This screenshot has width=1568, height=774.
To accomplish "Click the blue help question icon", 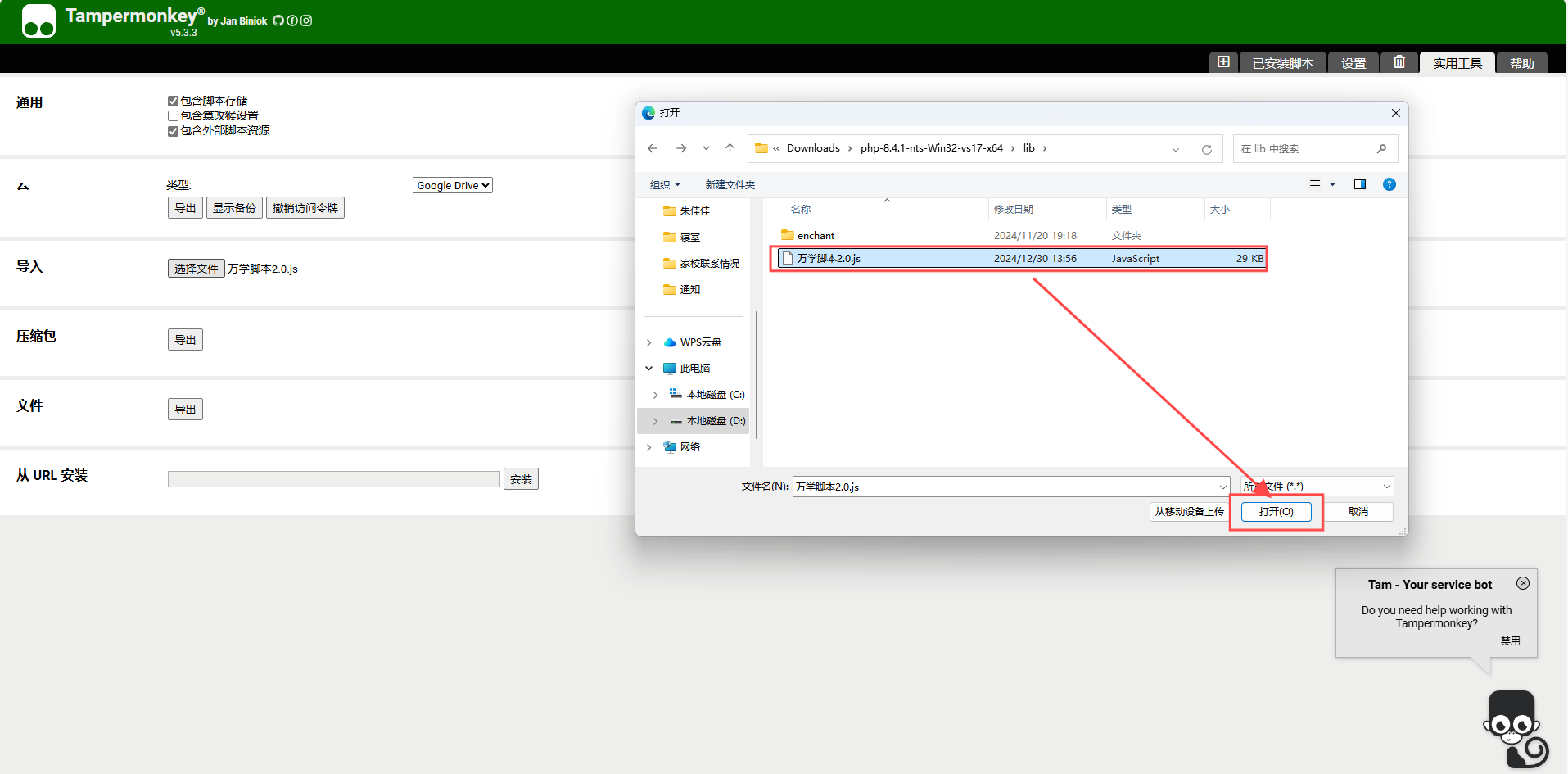I will pyautogui.click(x=1389, y=184).
